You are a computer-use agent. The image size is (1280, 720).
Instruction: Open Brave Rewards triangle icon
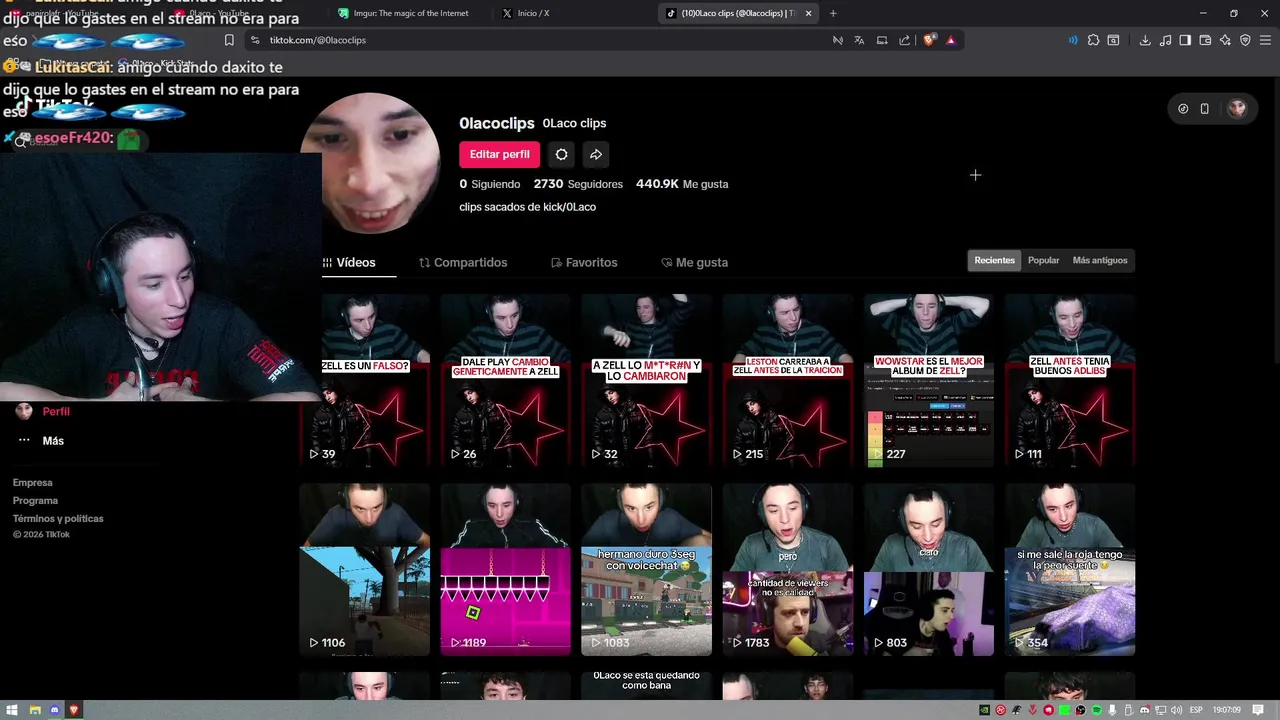click(x=950, y=40)
